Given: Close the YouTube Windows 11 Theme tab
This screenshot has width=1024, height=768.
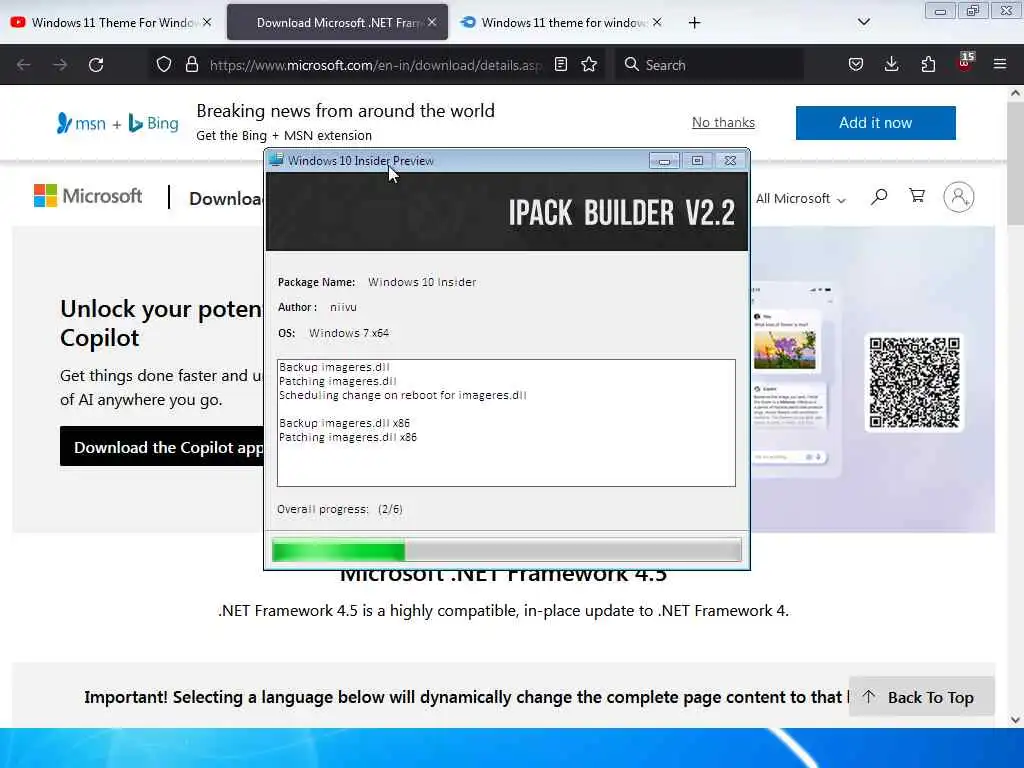Looking at the screenshot, I should pos(207,22).
